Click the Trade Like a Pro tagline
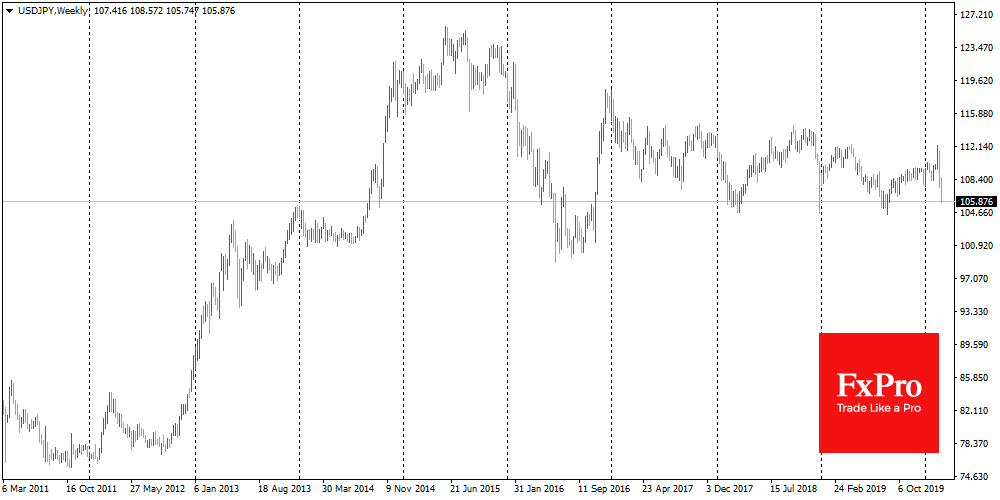 click(x=879, y=409)
